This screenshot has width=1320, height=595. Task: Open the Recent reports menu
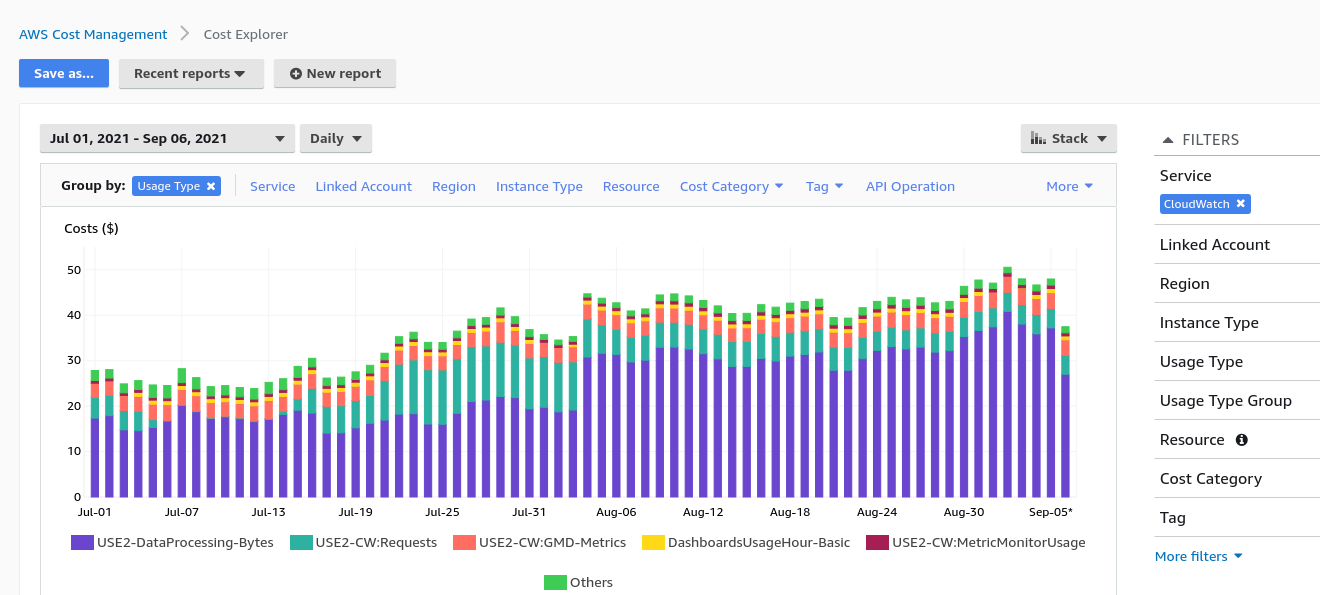[191, 73]
